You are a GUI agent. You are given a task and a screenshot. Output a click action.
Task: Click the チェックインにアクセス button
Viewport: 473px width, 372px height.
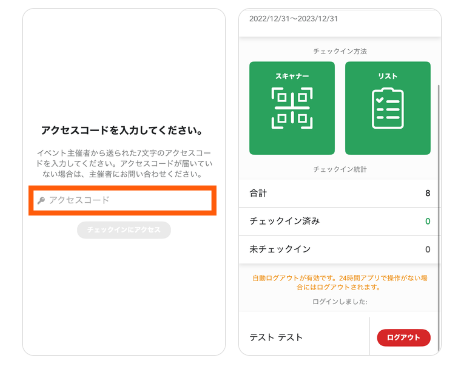tap(124, 230)
